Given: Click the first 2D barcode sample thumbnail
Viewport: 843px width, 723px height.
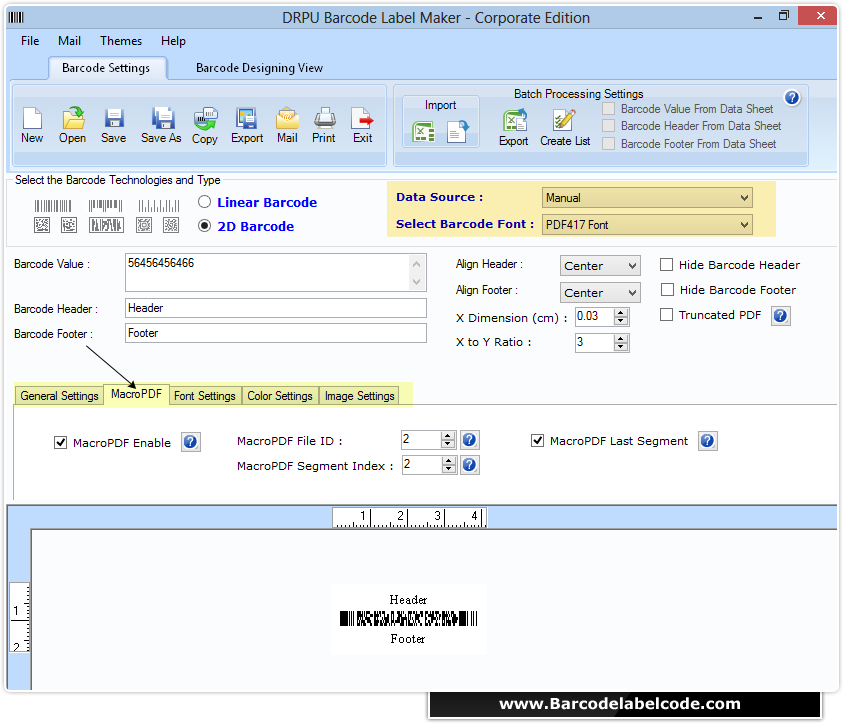Looking at the screenshot, I should coord(42,225).
